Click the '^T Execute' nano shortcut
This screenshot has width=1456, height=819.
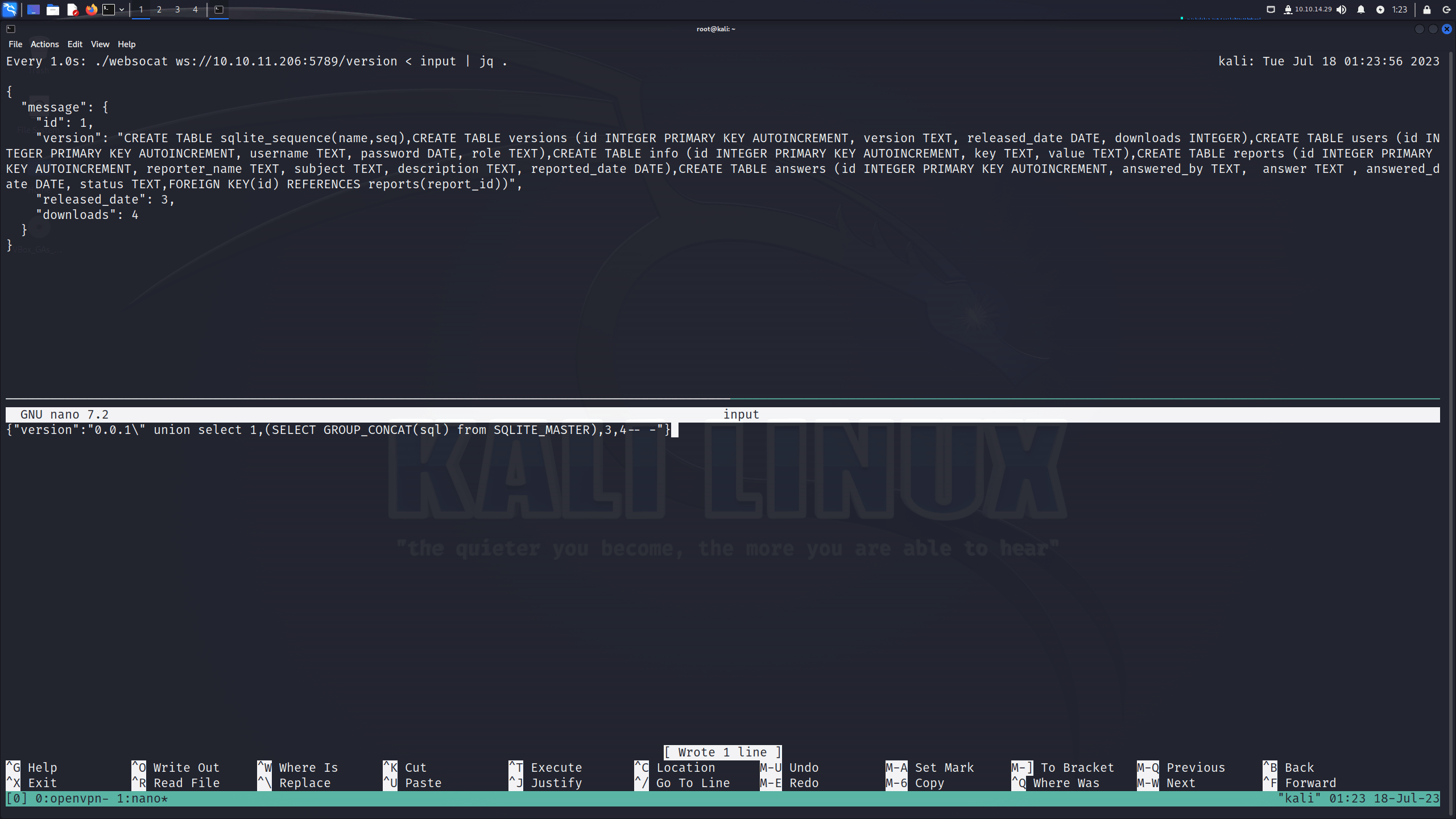coord(545,768)
